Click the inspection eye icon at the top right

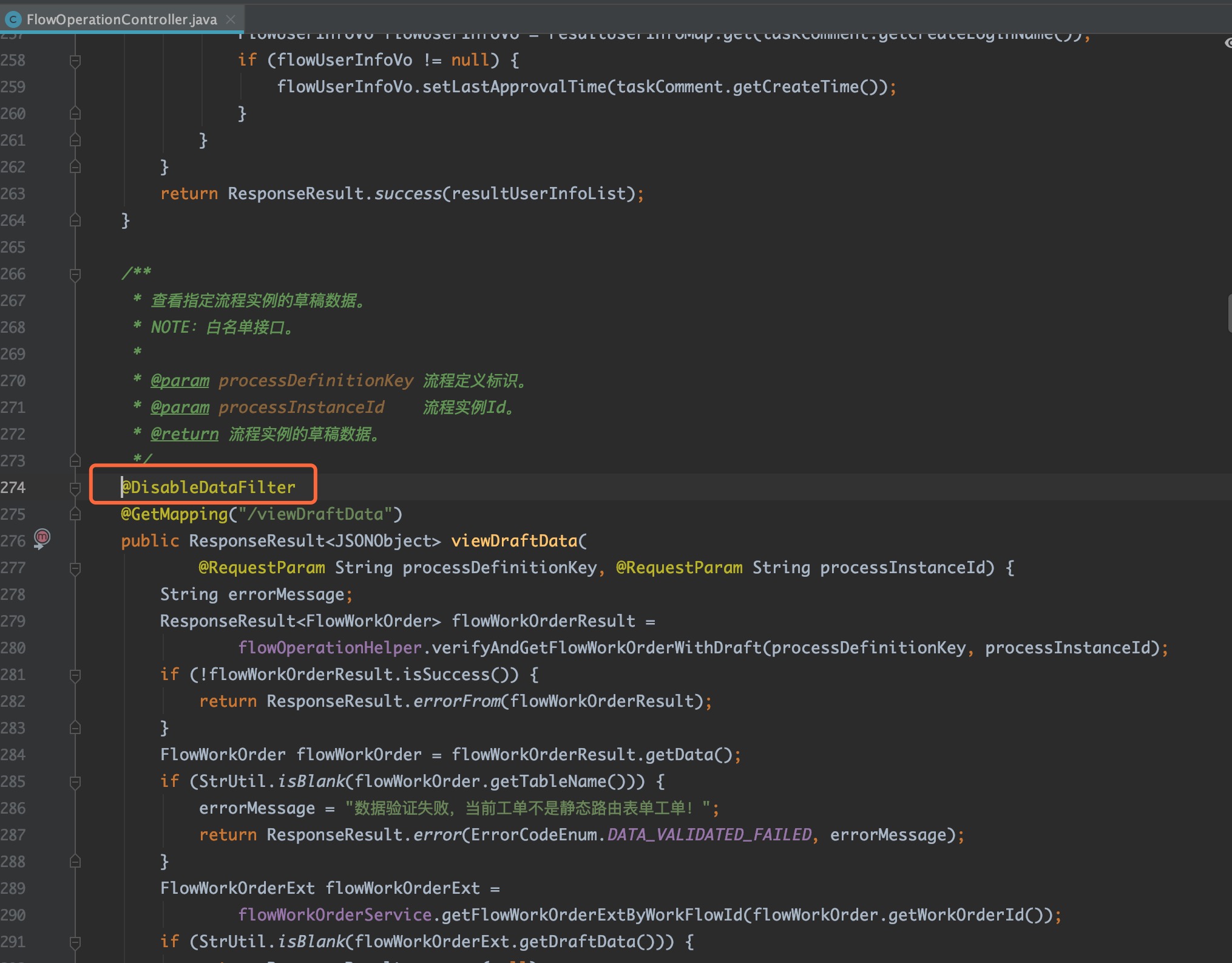tap(1228, 43)
